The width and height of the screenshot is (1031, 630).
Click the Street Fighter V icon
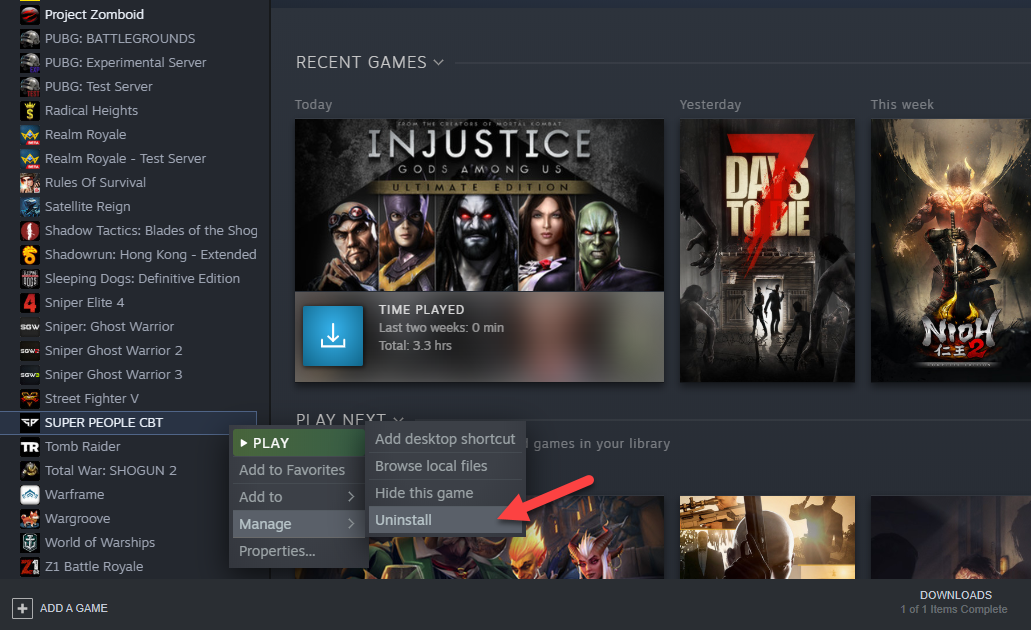pos(30,399)
